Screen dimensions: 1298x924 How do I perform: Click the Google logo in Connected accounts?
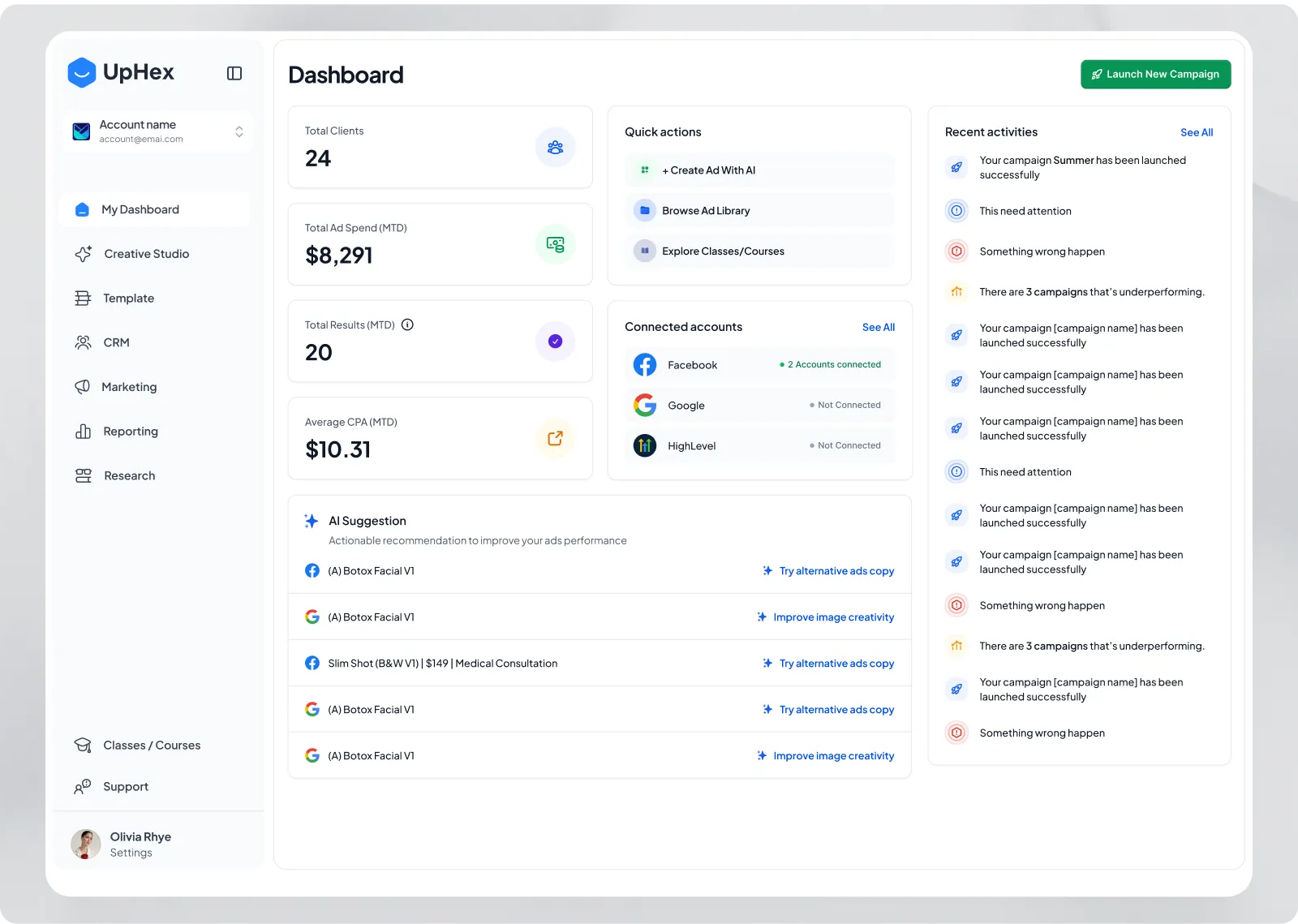click(x=645, y=405)
